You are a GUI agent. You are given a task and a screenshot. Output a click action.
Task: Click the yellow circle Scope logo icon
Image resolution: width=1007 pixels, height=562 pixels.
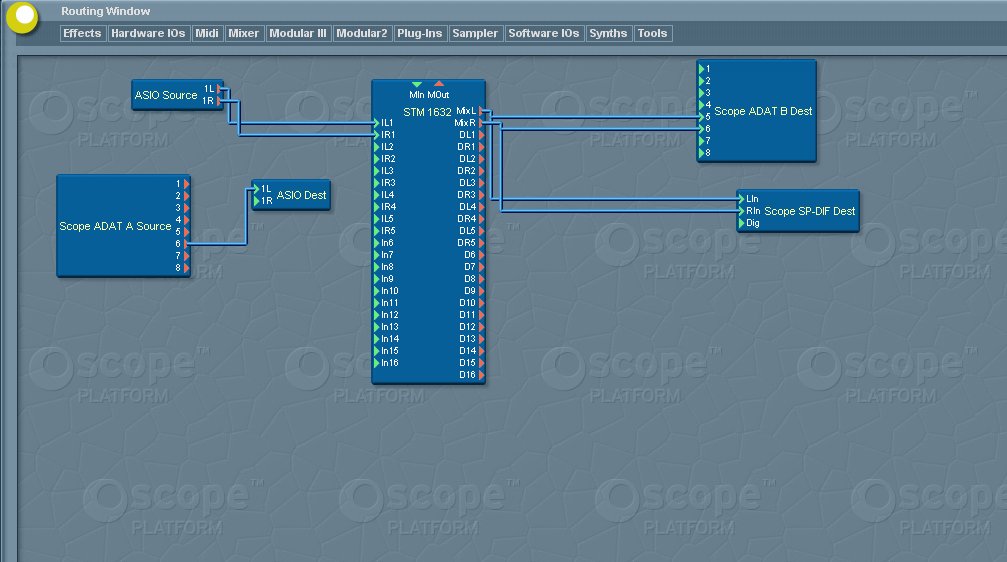coord(22,17)
